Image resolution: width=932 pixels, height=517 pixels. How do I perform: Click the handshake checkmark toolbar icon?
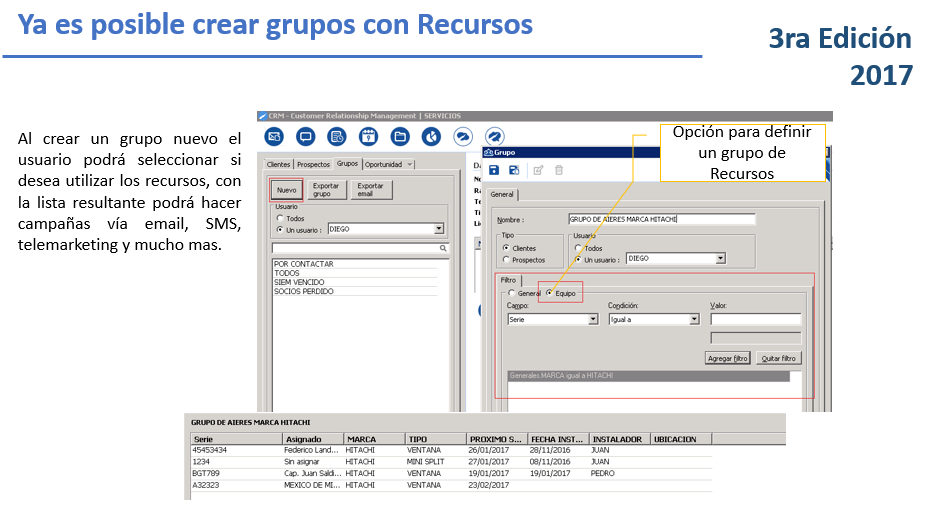[x=495, y=137]
